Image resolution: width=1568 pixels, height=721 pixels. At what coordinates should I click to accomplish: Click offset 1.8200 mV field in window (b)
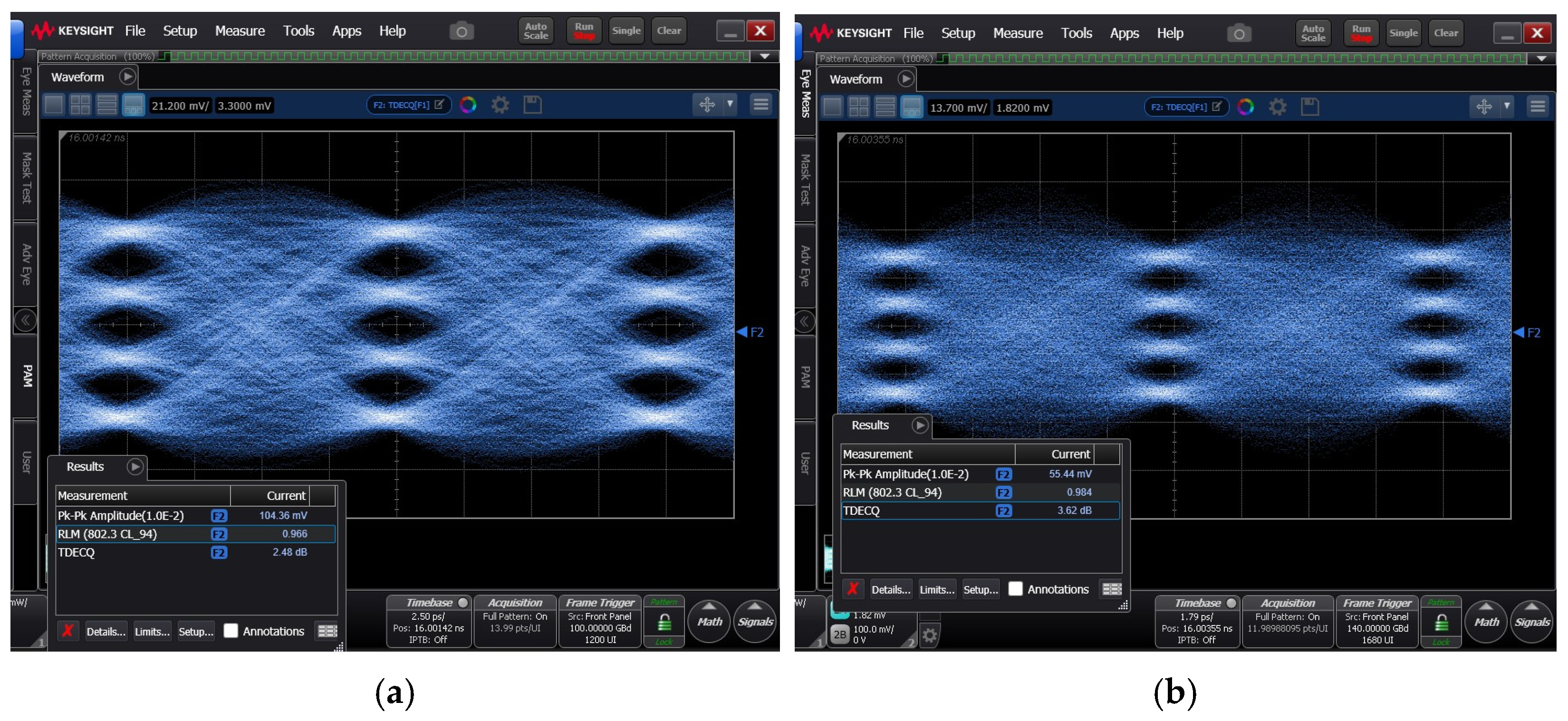1023,108
